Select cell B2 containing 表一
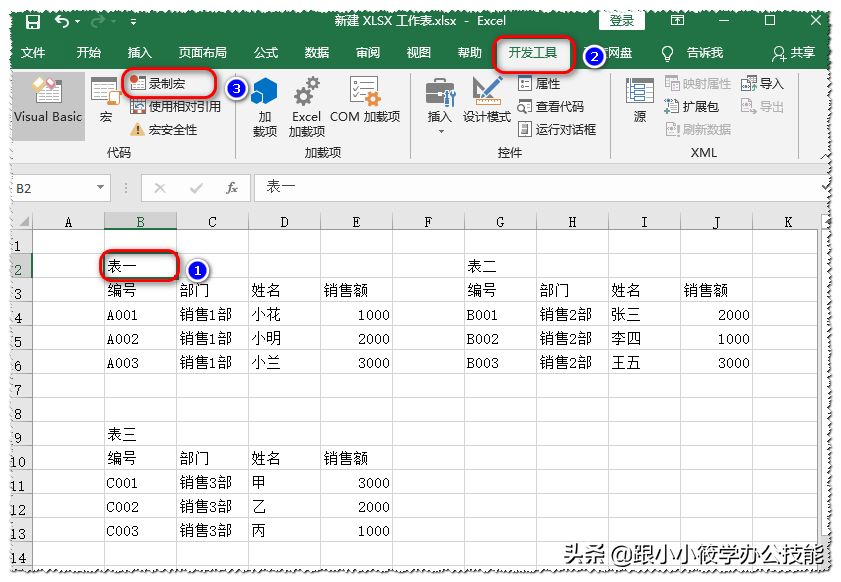 [140, 266]
